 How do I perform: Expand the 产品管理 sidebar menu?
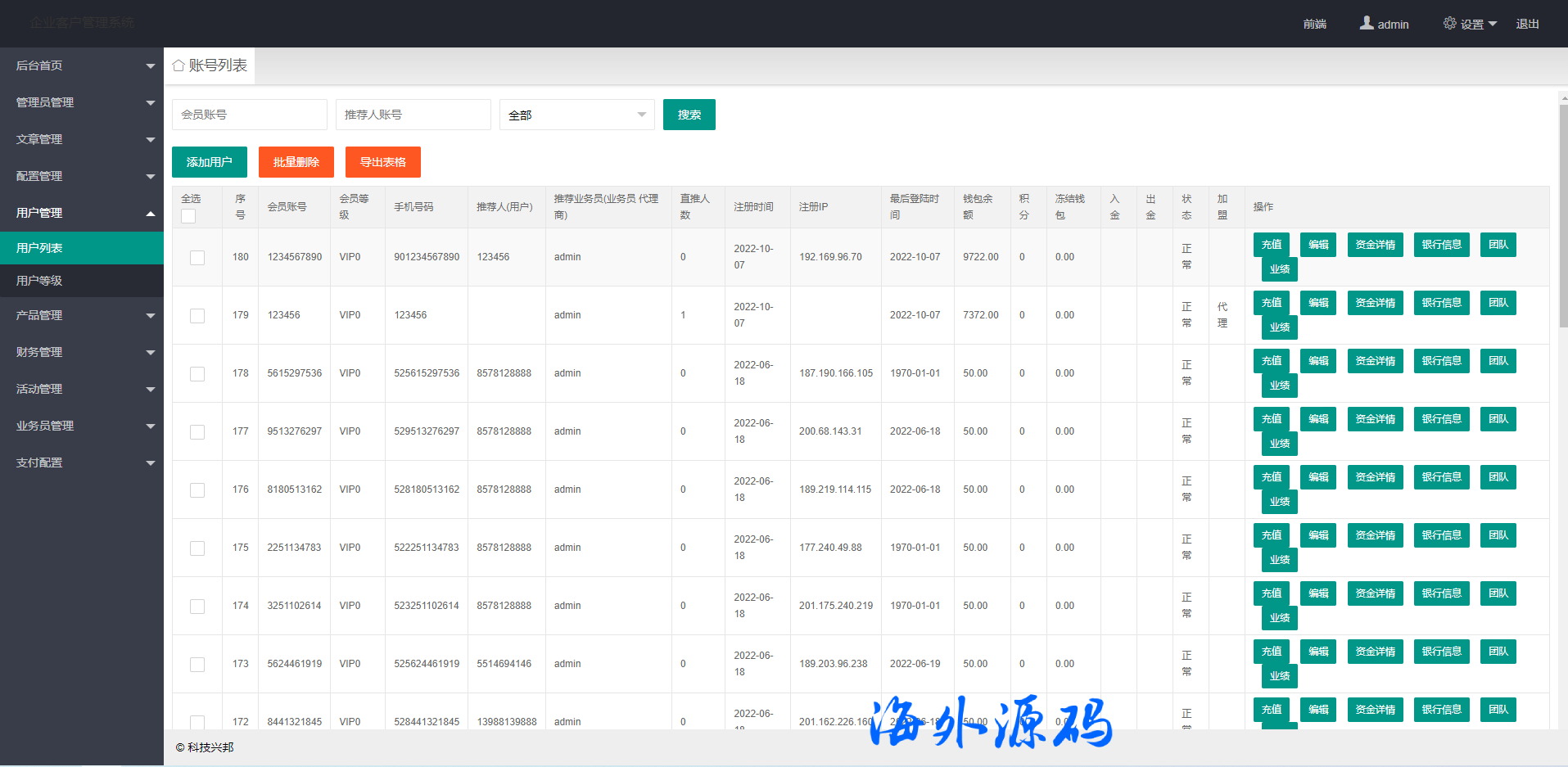tap(82, 315)
